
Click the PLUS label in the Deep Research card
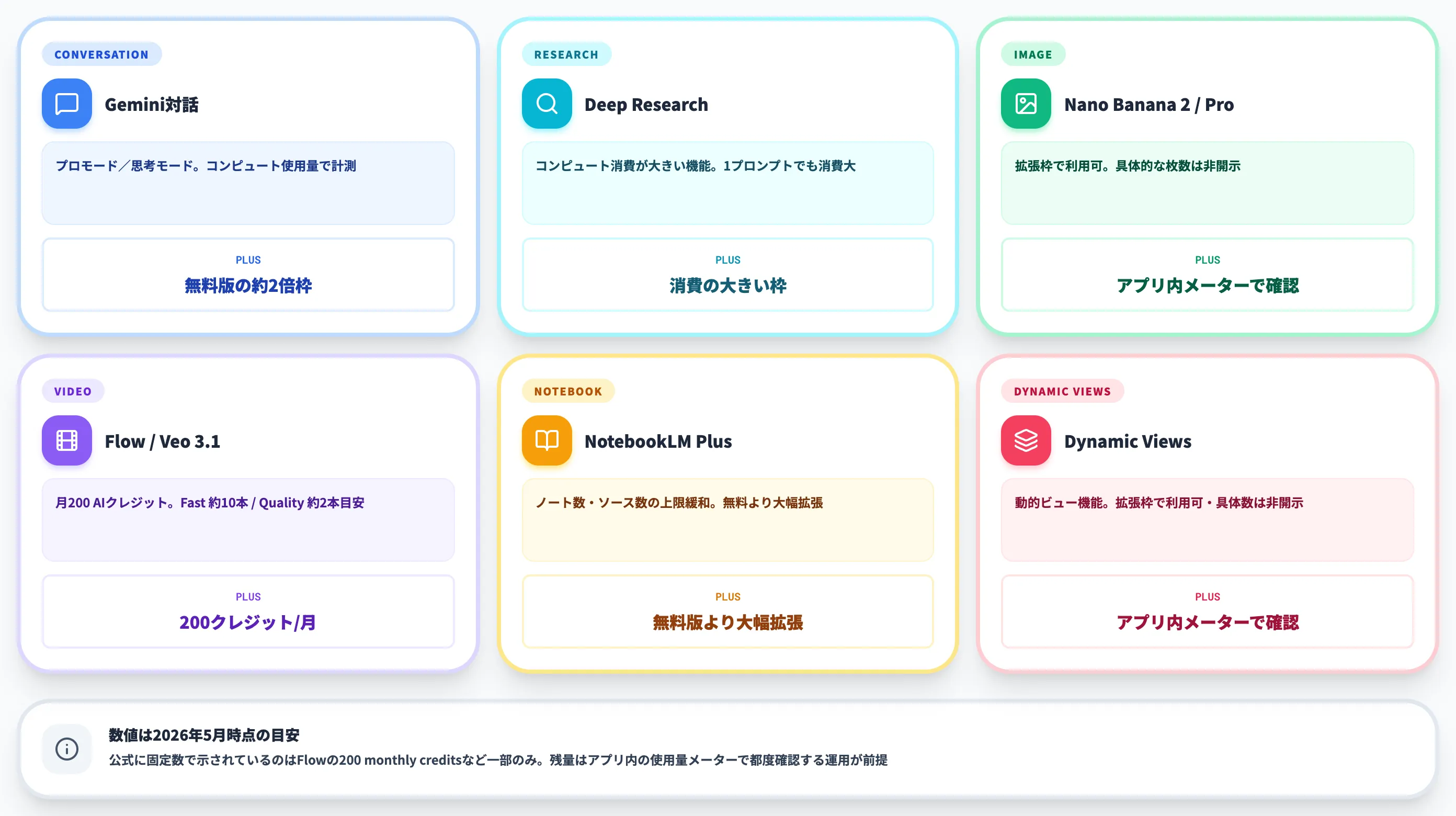[728, 260]
